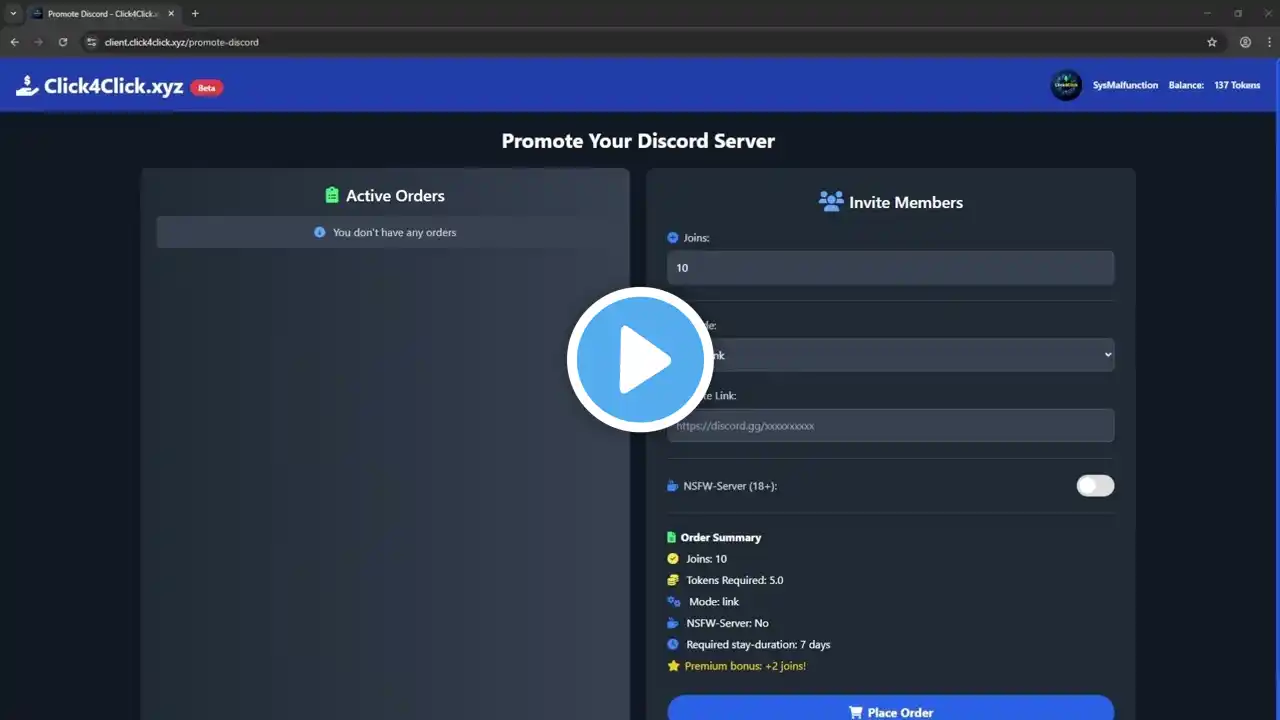Open the tab search dropdown arrow
This screenshot has width=1280, height=720.
[x=13, y=14]
